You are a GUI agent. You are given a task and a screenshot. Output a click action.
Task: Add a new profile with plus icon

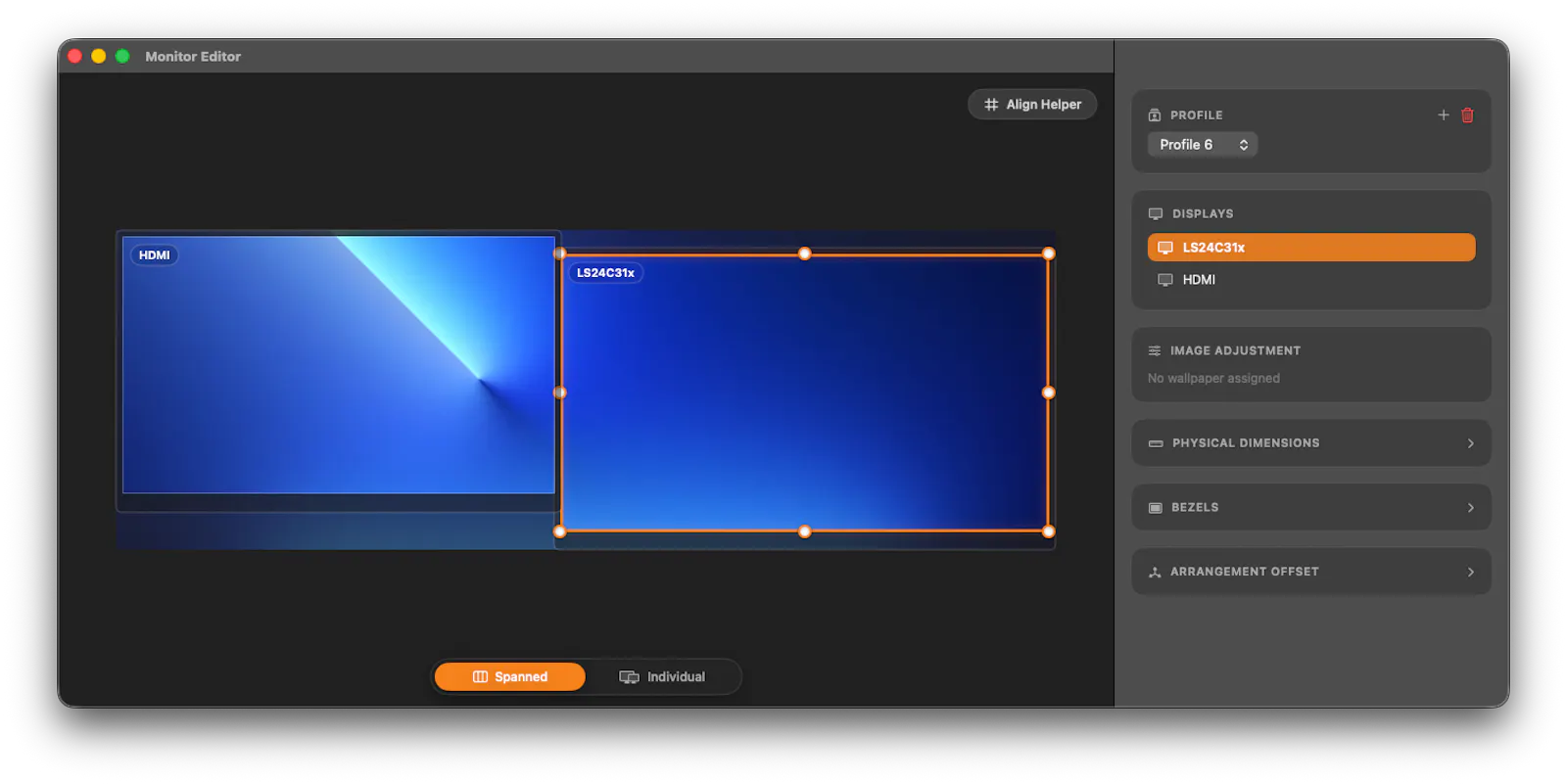[1443, 115]
